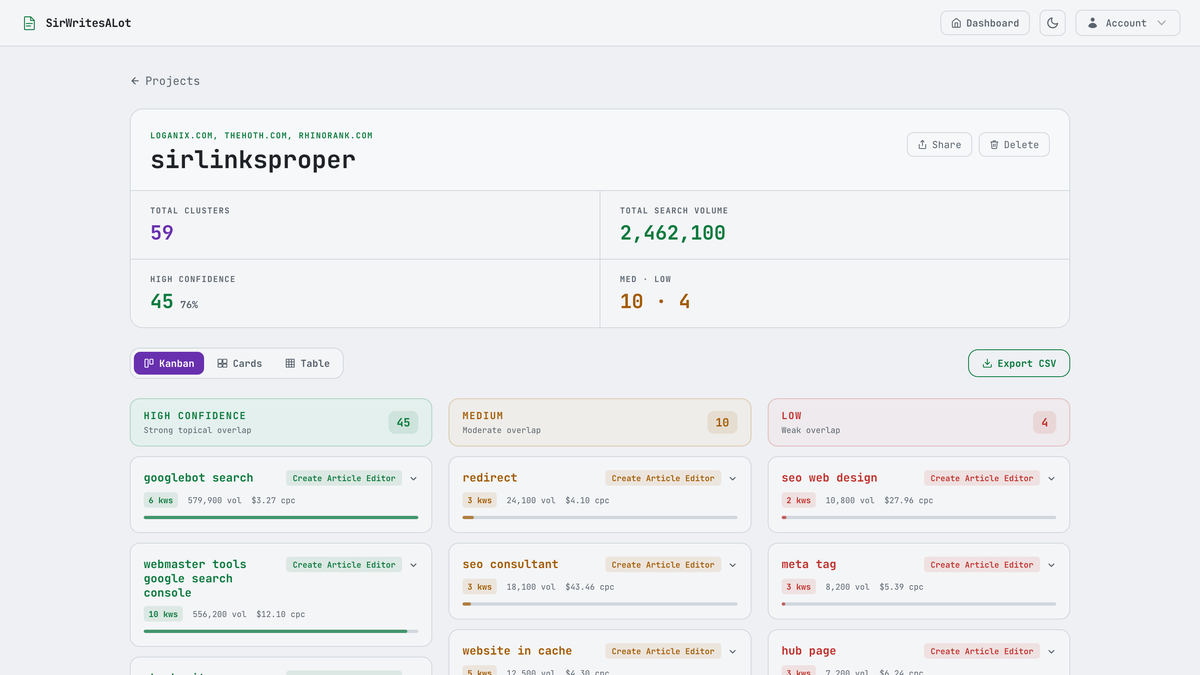Viewport: 1200px width, 675px height.
Task: Click the googlebot search confidence progress bar
Action: point(281,517)
